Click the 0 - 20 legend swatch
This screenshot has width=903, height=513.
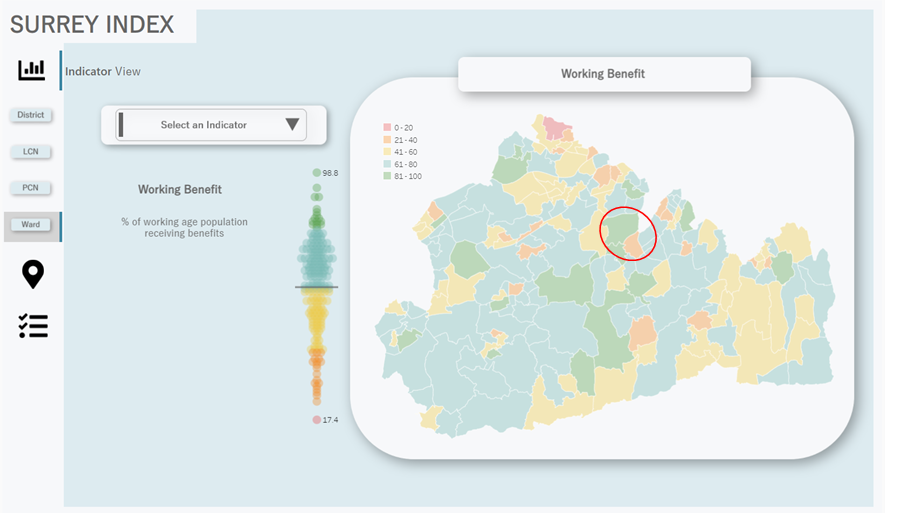pos(387,127)
